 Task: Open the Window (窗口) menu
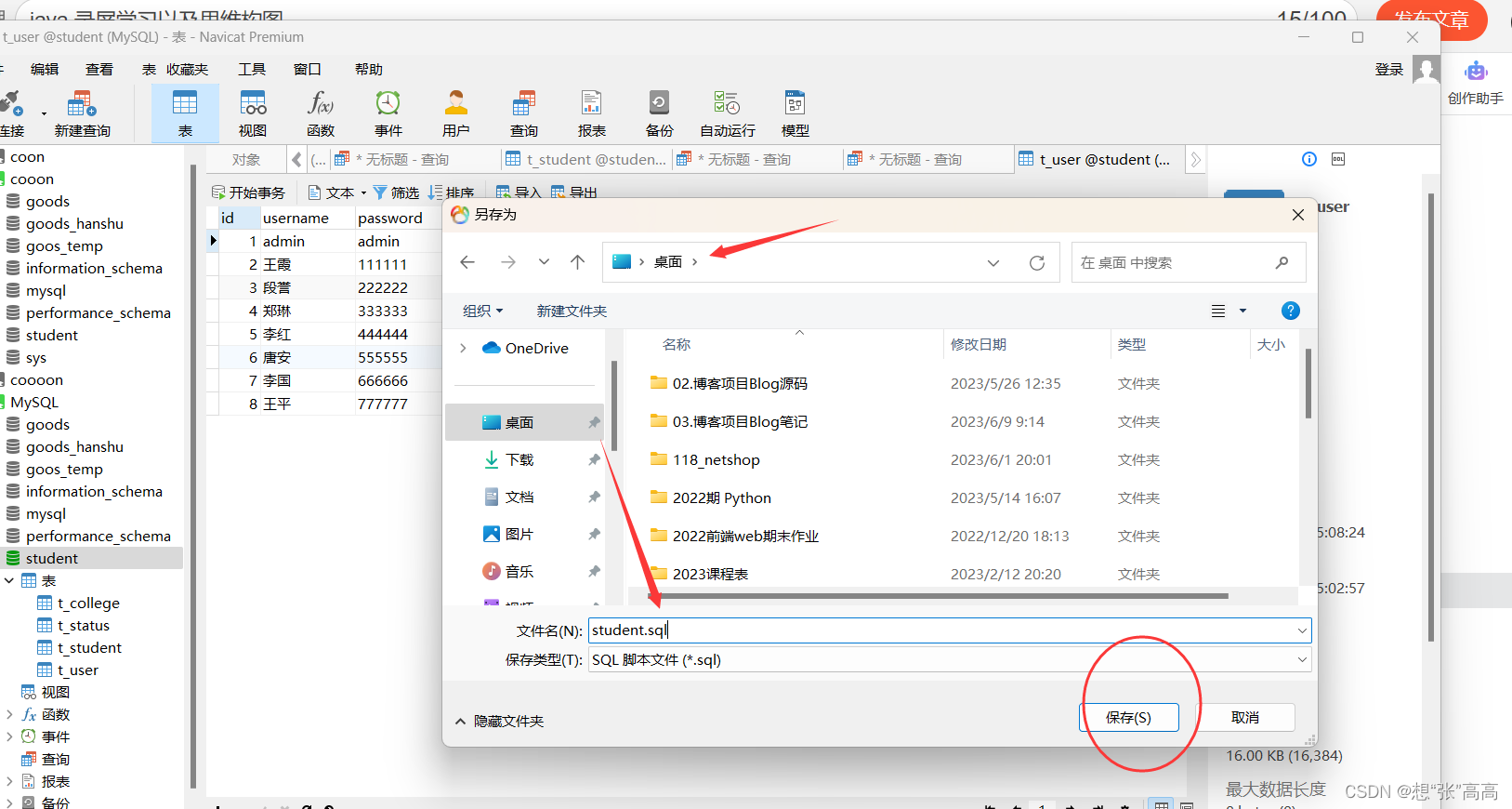(x=308, y=70)
